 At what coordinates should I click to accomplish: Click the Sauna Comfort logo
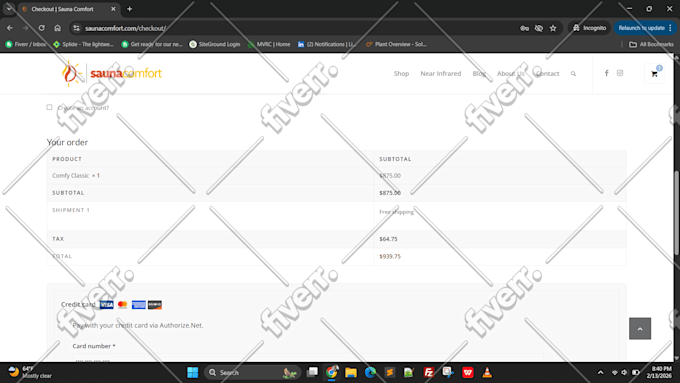tap(112, 73)
